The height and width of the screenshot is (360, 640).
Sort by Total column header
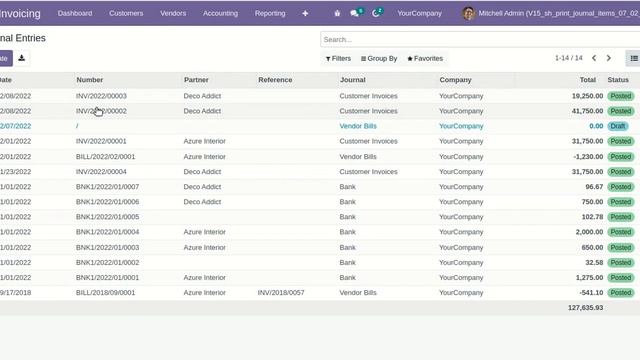(x=588, y=80)
